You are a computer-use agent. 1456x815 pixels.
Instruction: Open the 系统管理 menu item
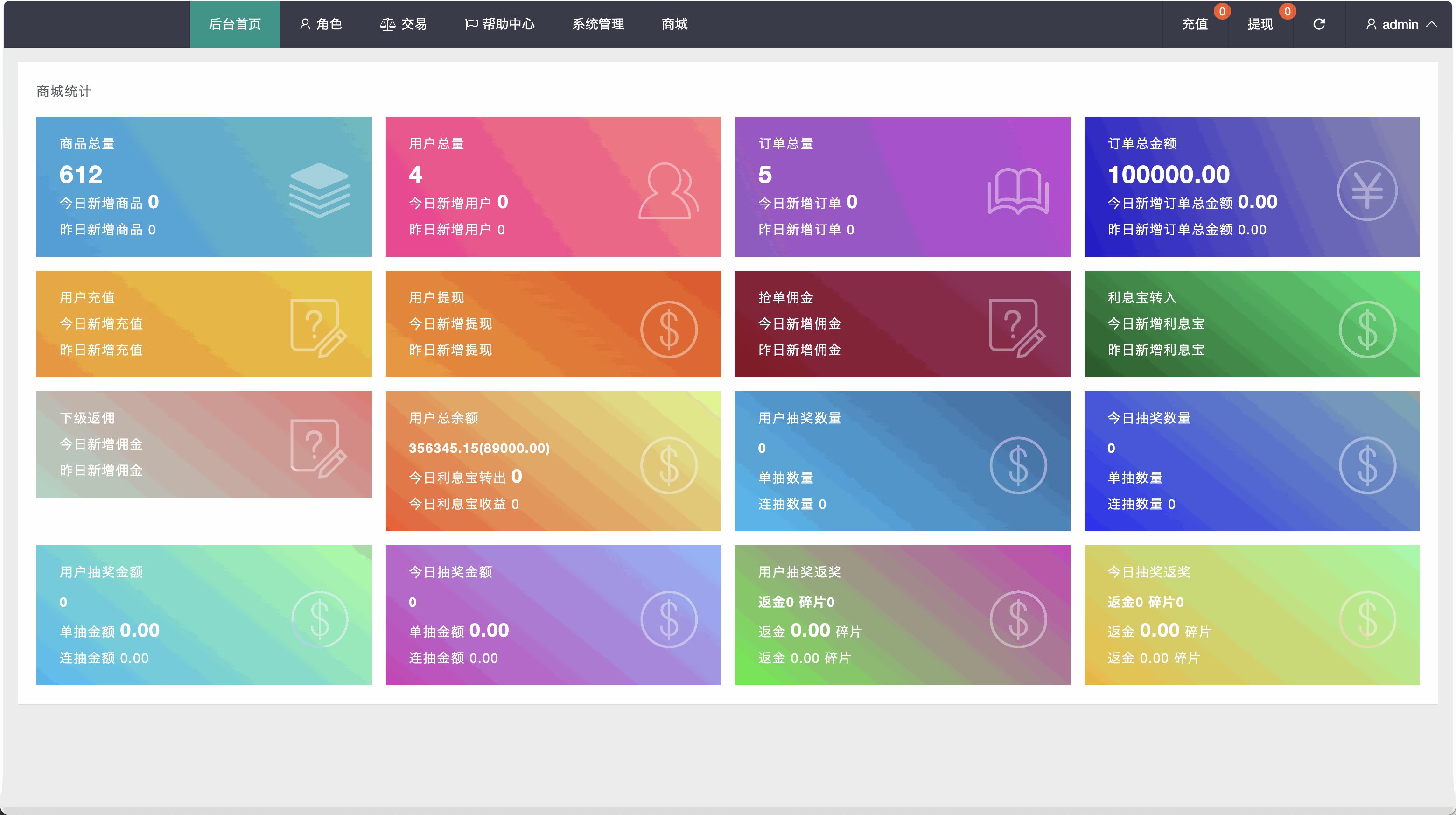(x=597, y=24)
